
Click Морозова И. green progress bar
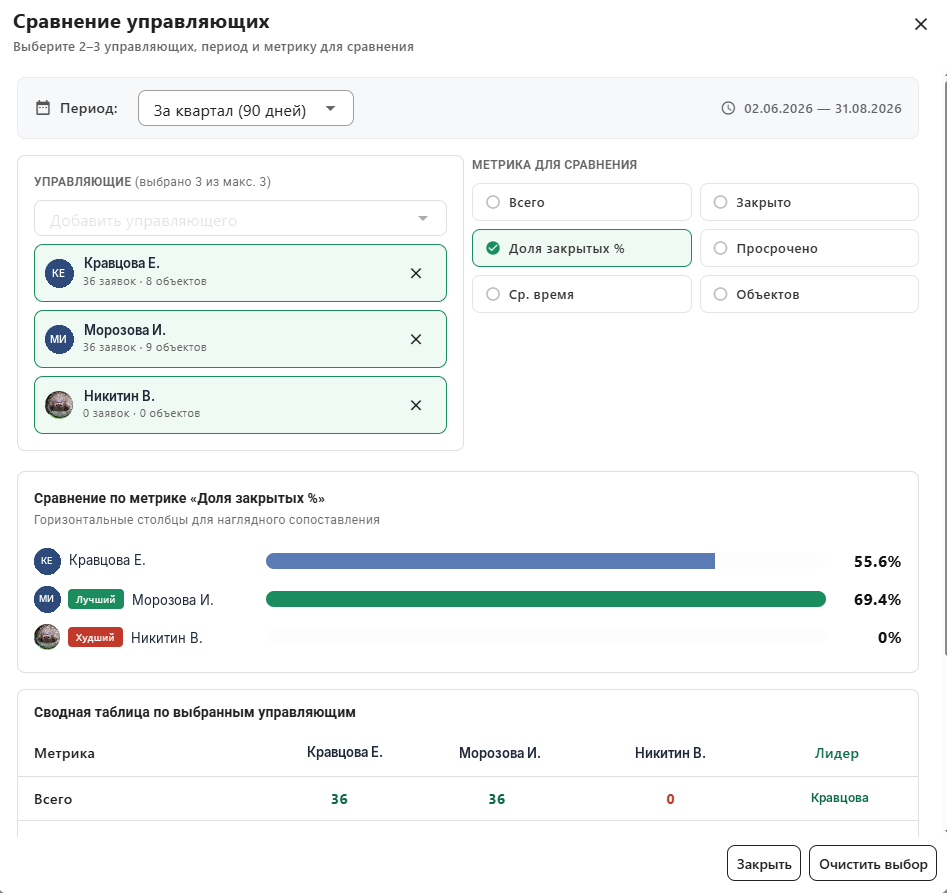[546, 599]
